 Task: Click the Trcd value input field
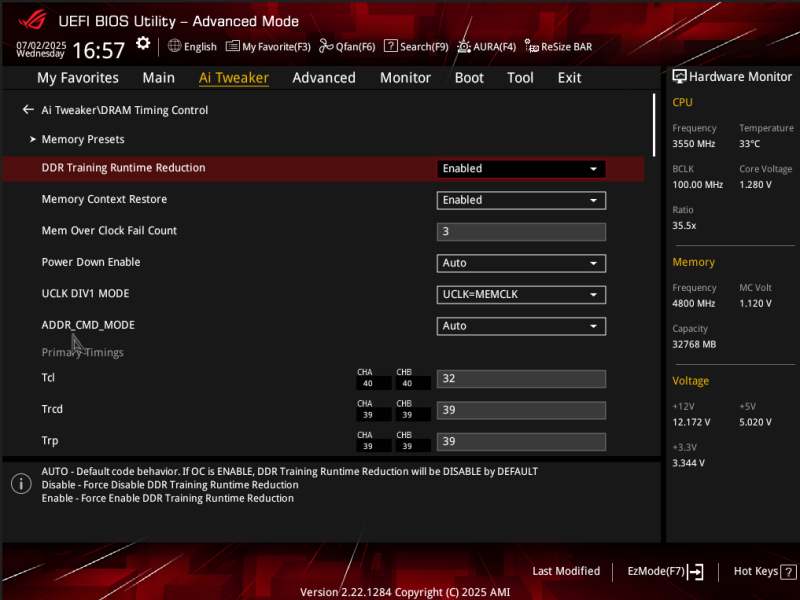521,411
